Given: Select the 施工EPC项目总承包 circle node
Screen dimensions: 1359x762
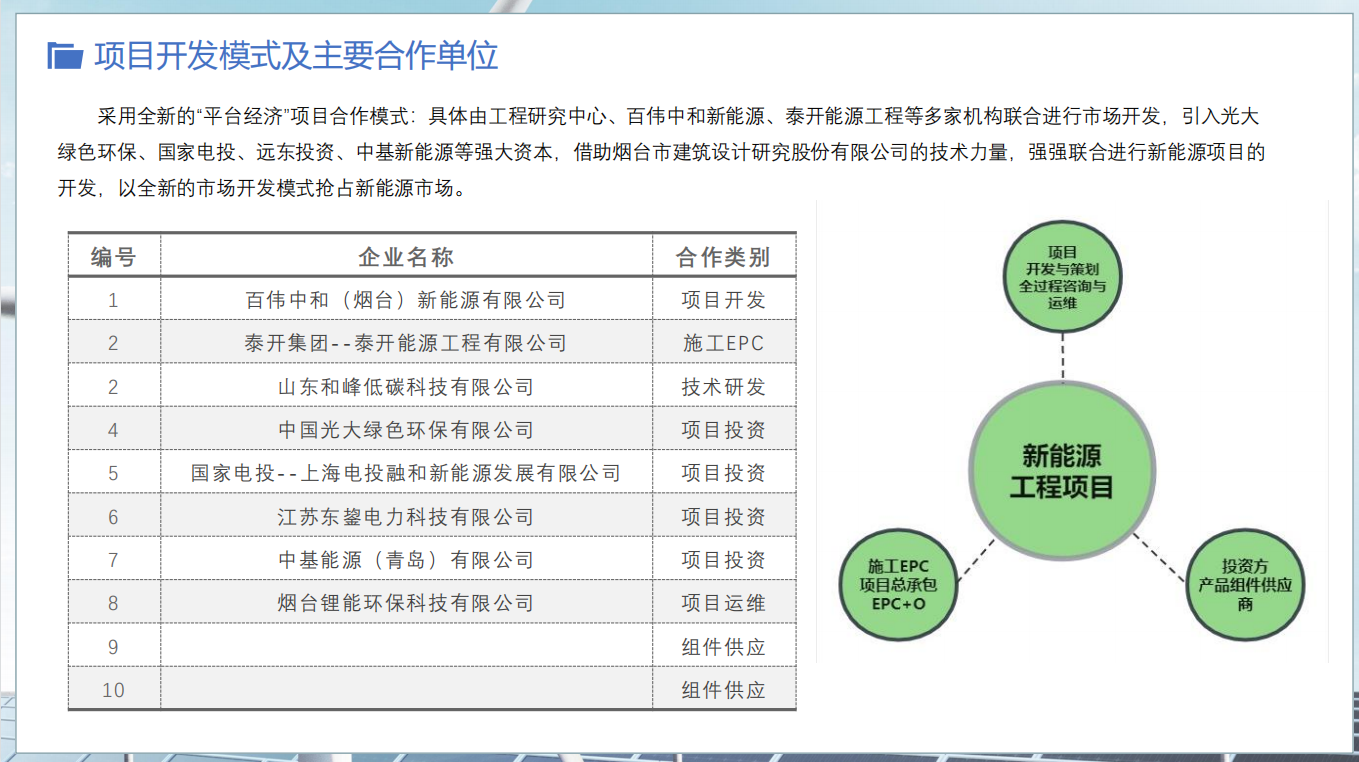Looking at the screenshot, I should click(898, 585).
